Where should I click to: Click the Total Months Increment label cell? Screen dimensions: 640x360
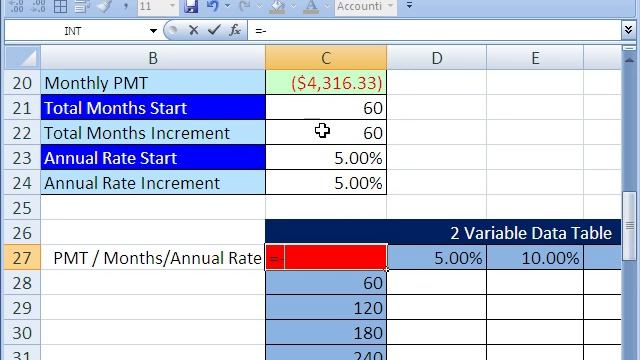pos(153,133)
